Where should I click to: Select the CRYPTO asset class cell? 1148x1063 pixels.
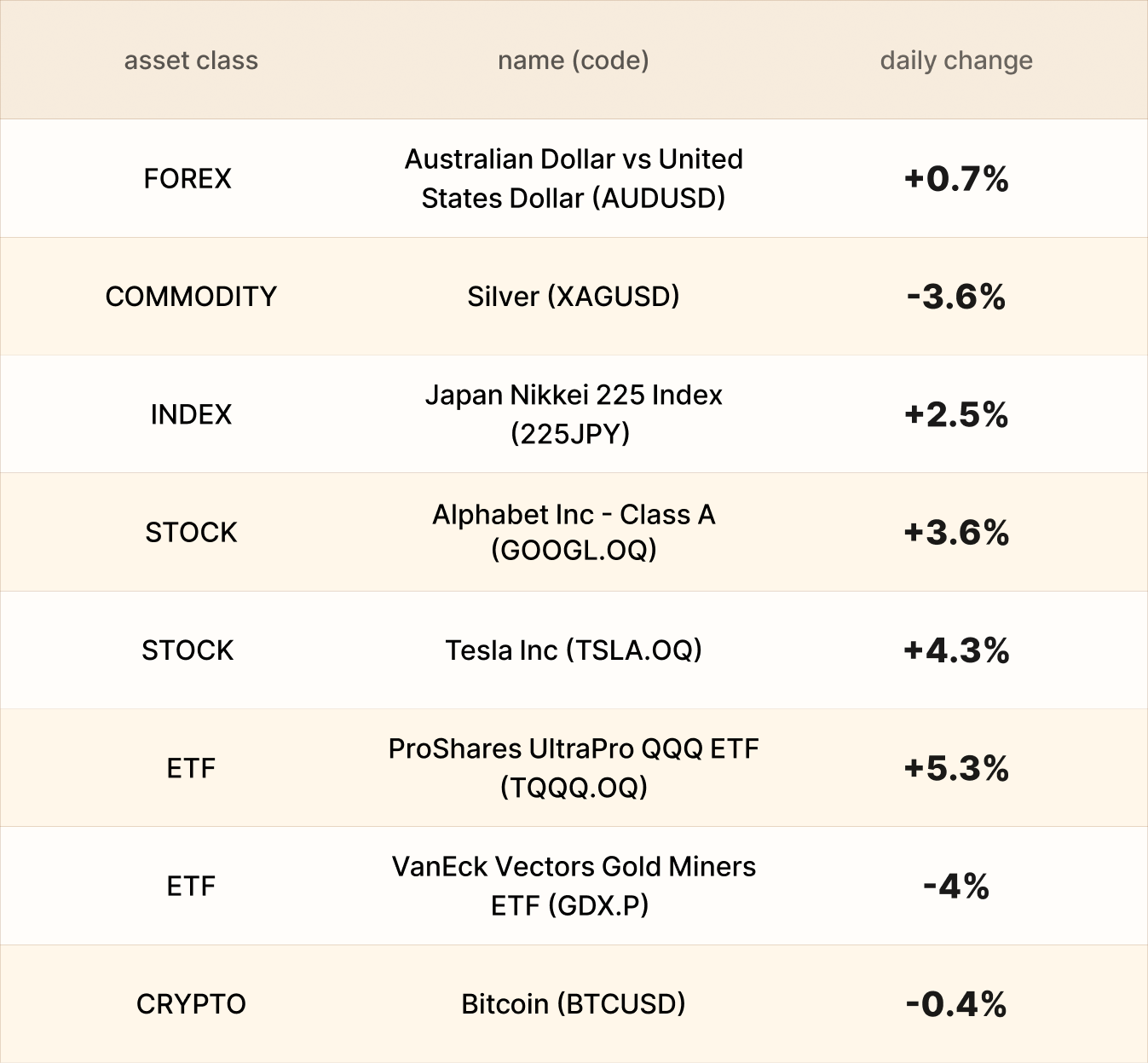(191, 1003)
